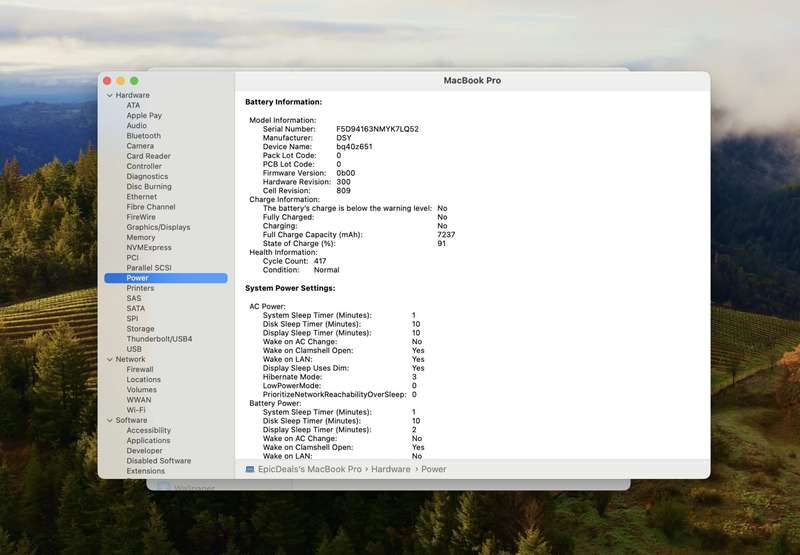The height and width of the screenshot is (555, 800).
Task: Select FireWire in the sidebar
Action: tap(141, 217)
